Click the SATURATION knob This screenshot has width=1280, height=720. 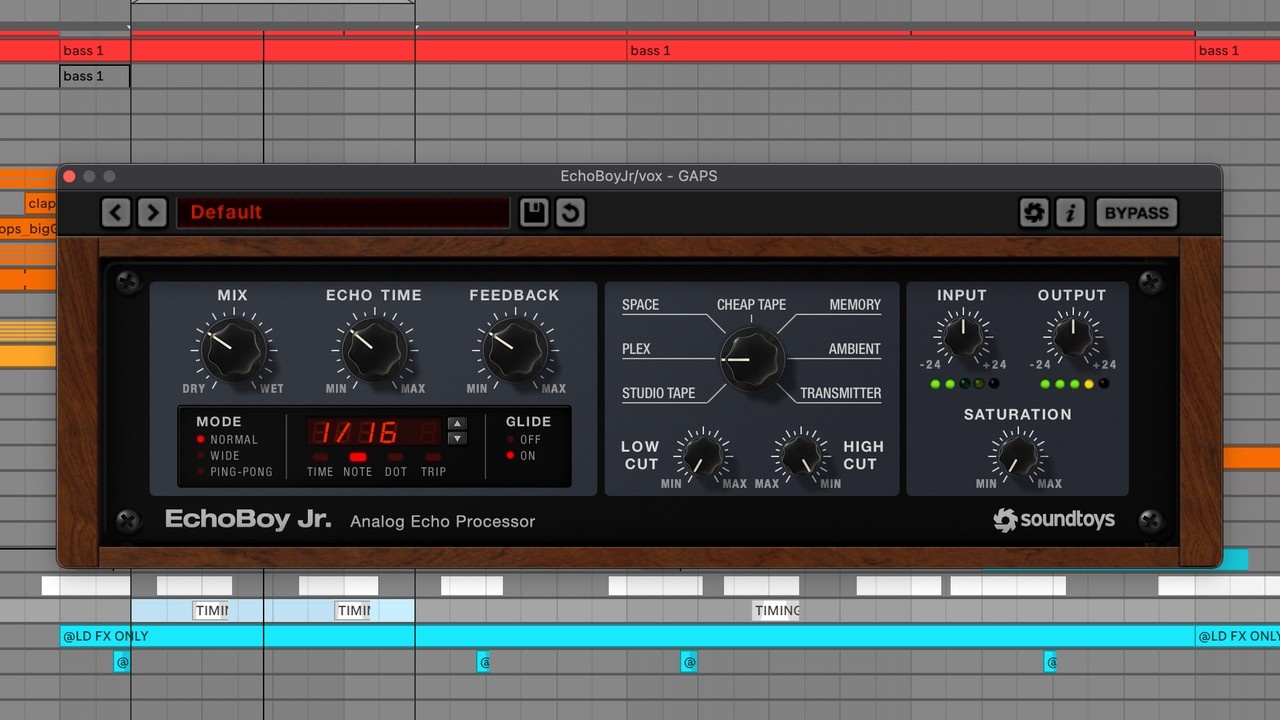1018,456
